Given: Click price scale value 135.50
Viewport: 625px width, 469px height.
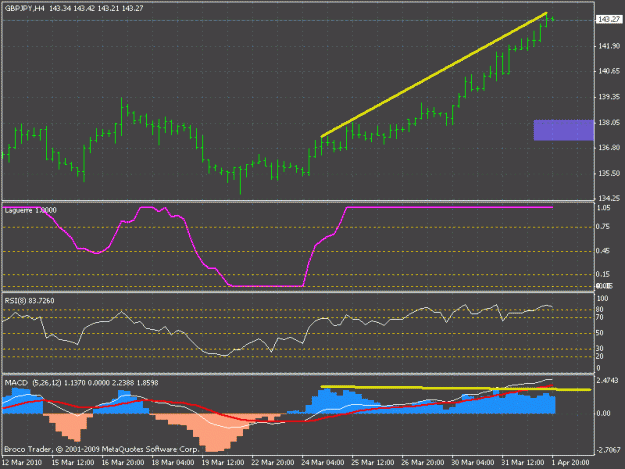Looking at the screenshot, I should pos(609,173).
